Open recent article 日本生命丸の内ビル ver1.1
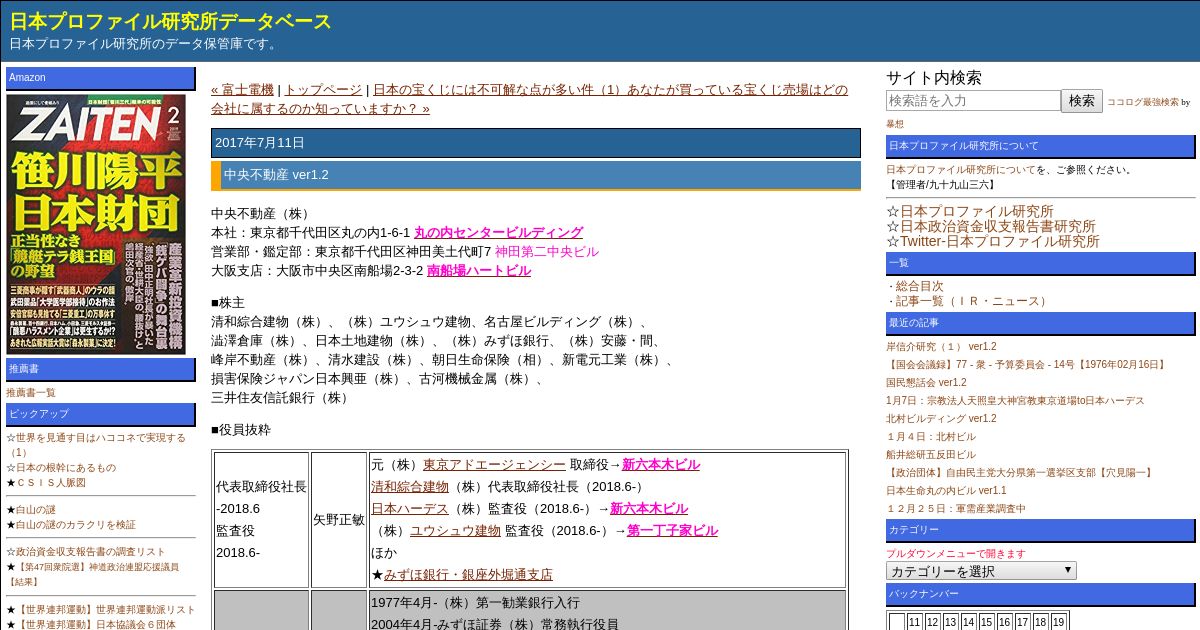Image resolution: width=1200 pixels, height=630 pixels. click(x=946, y=491)
